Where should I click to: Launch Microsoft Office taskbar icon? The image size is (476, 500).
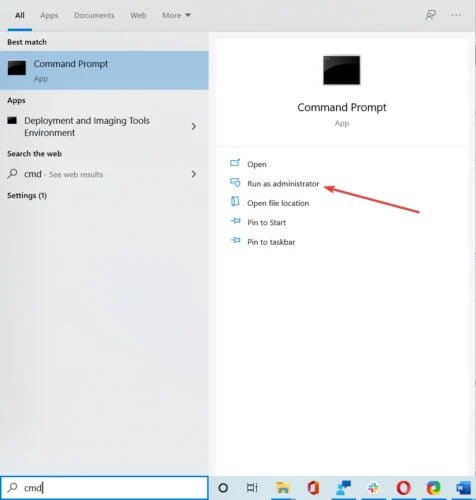pos(313,488)
